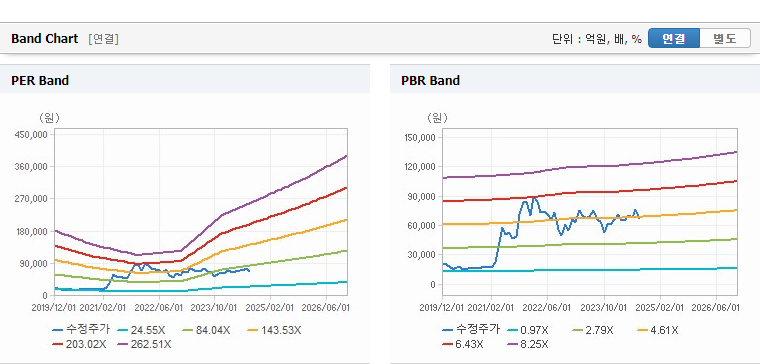The image size is (760, 364).
Task: Click the PBR Band panel title
Action: (430, 80)
